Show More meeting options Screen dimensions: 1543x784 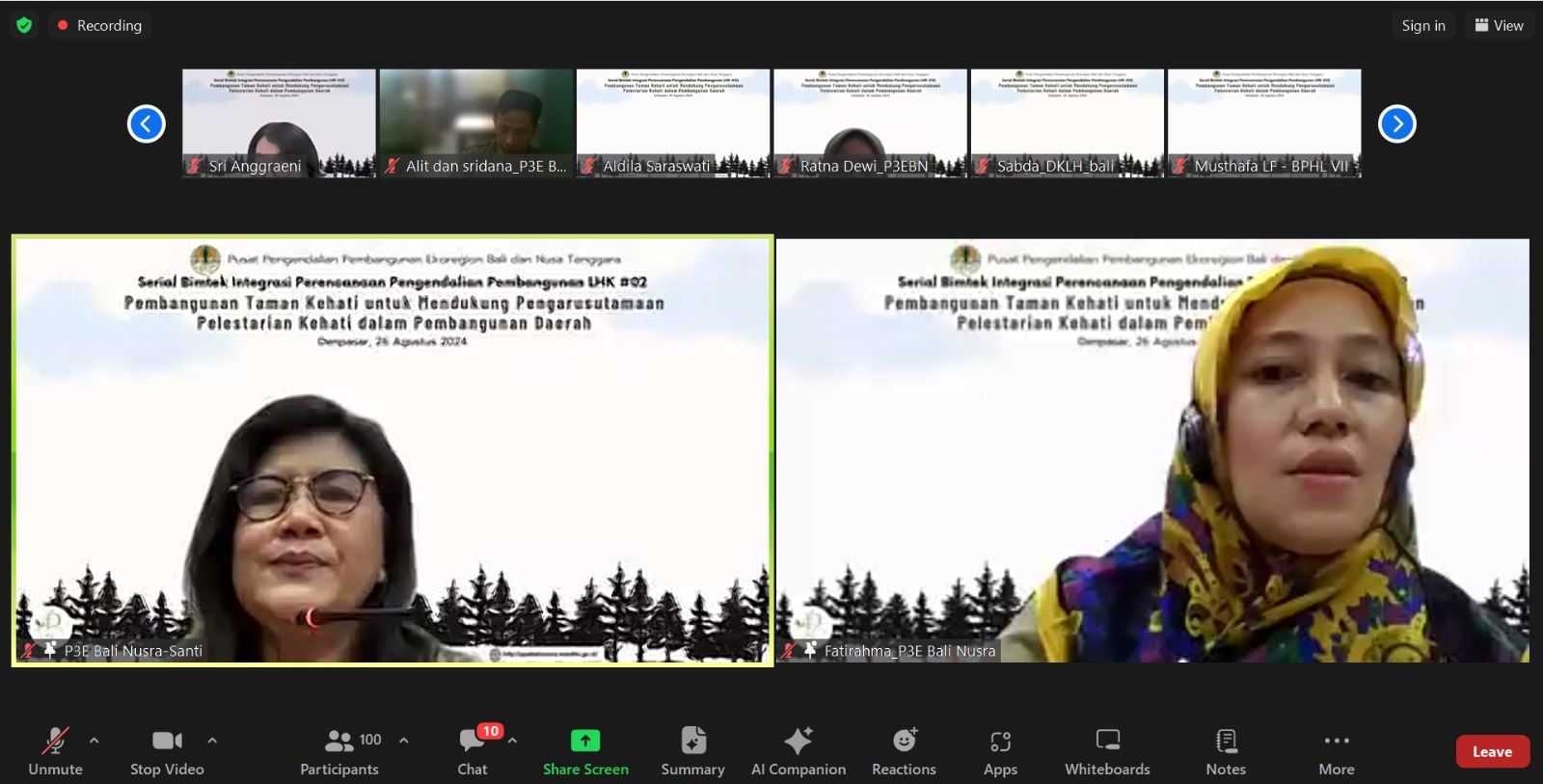pos(1337,750)
